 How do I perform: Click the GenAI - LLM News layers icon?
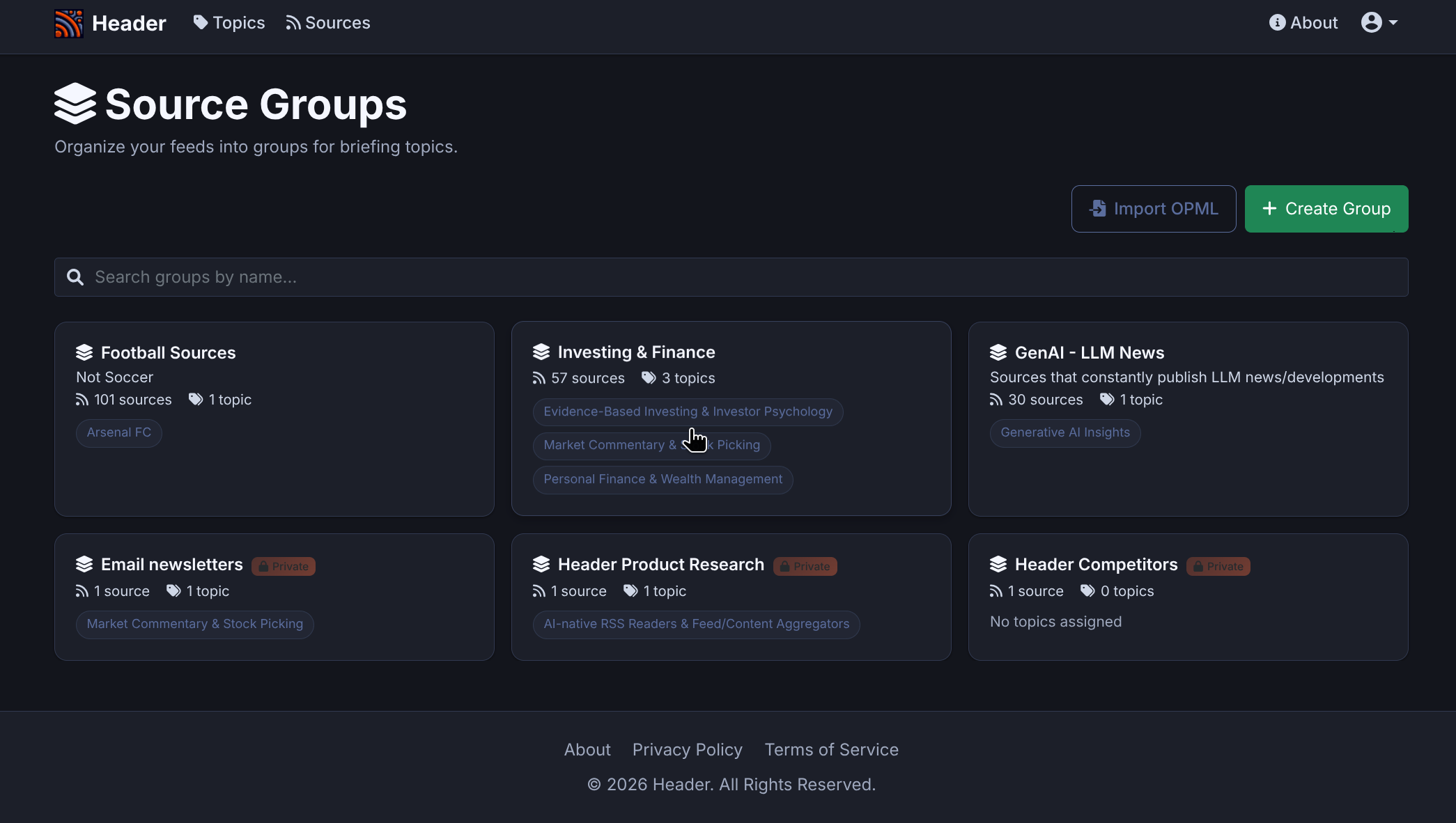998,353
